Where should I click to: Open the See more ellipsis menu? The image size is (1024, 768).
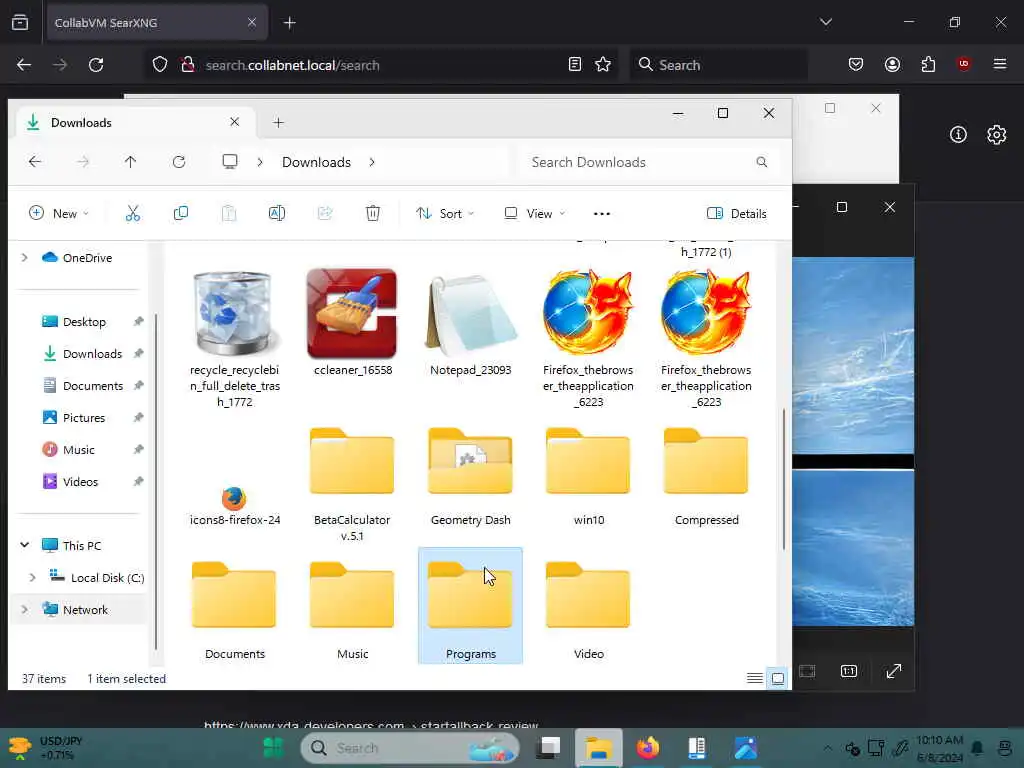coord(602,214)
